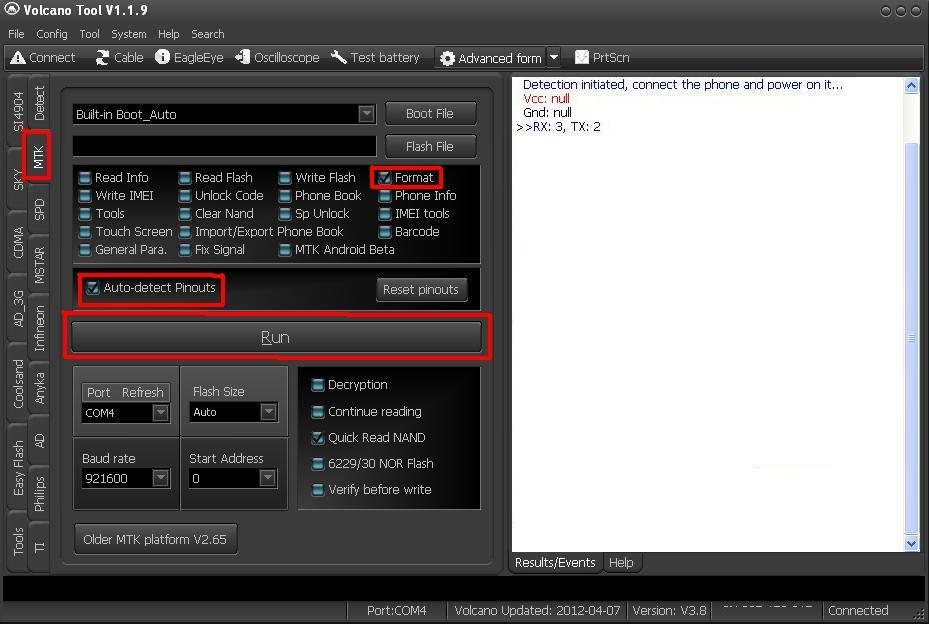
Task: Click the Port Refresh button
Action: [x=125, y=392]
